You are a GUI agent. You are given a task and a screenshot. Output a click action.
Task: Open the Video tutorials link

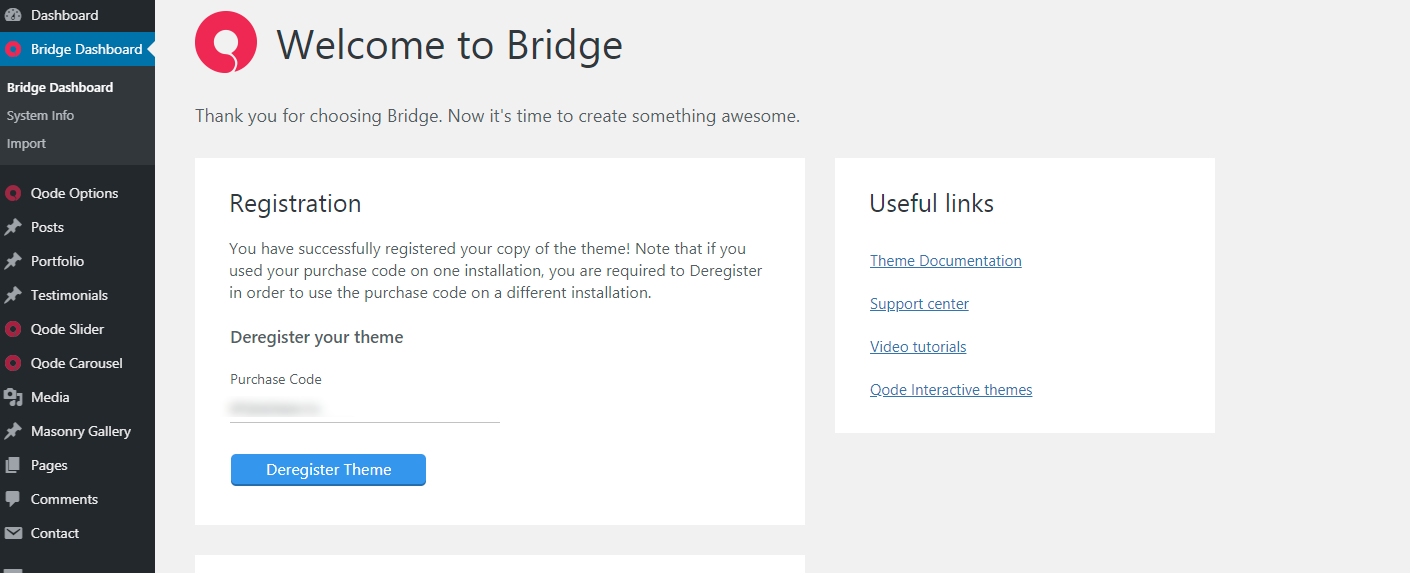click(918, 347)
